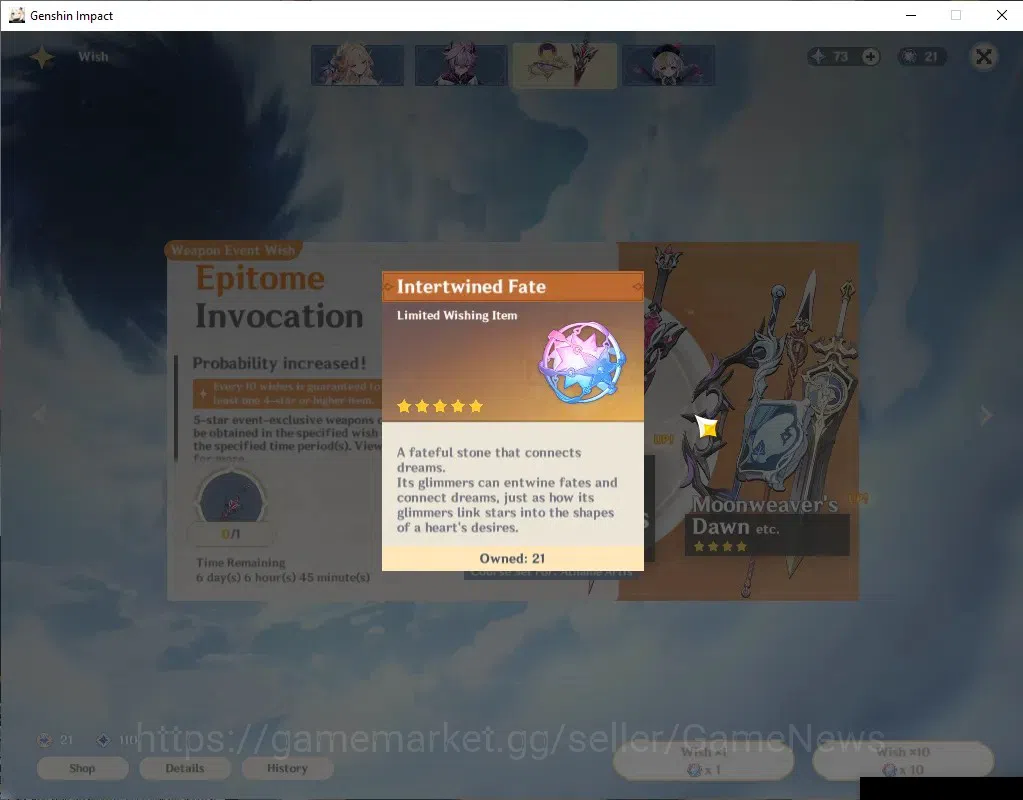Click the Wish star icon at top left
This screenshot has height=800, width=1023.
pyautogui.click(x=42, y=57)
